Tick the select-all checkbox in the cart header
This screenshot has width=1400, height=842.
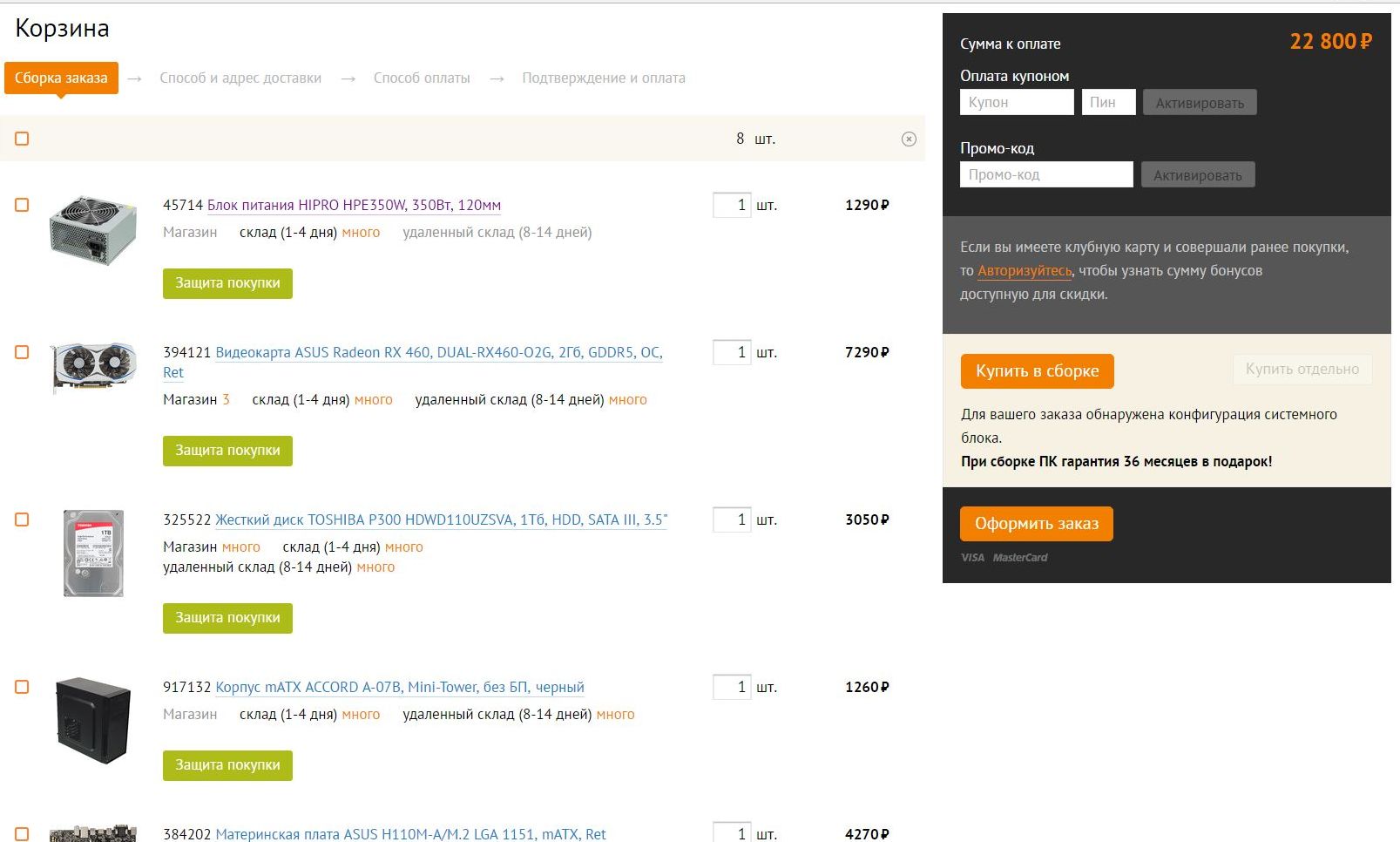22,139
